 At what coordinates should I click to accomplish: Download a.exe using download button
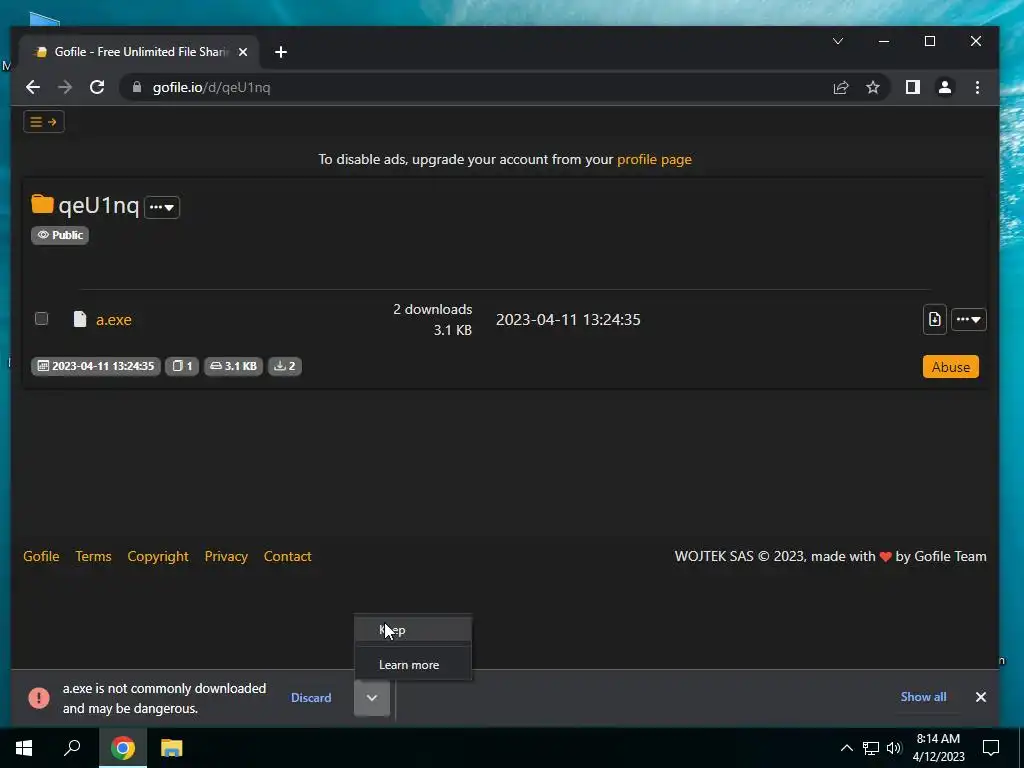pyautogui.click(x=935, y=319)
